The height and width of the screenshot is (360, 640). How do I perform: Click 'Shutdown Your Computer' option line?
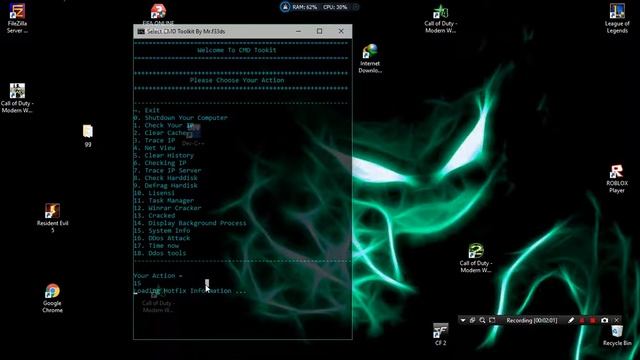(180, 118)
